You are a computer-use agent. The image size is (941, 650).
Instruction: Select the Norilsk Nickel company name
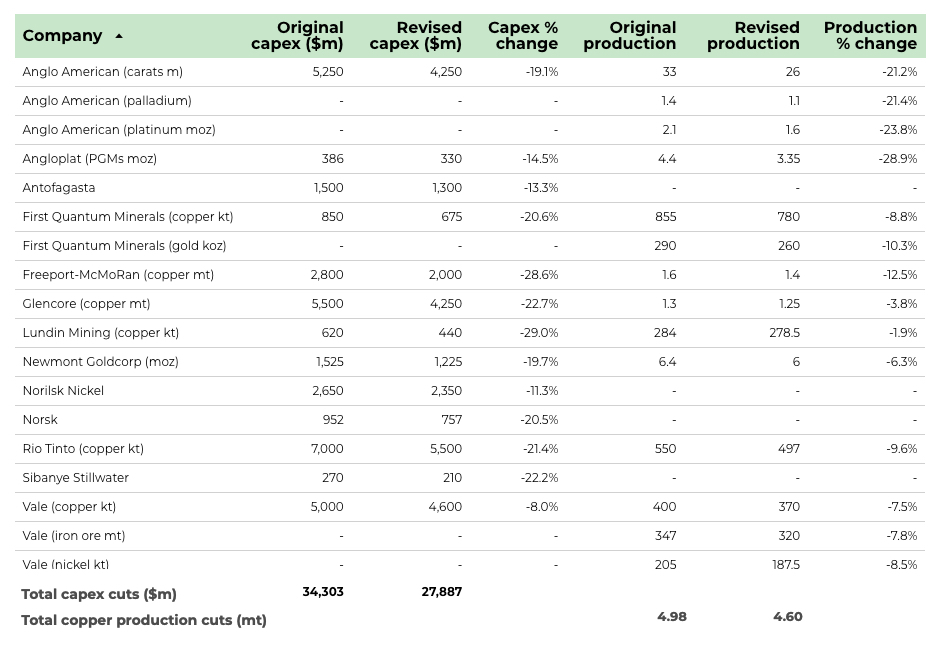coord(63,391)
